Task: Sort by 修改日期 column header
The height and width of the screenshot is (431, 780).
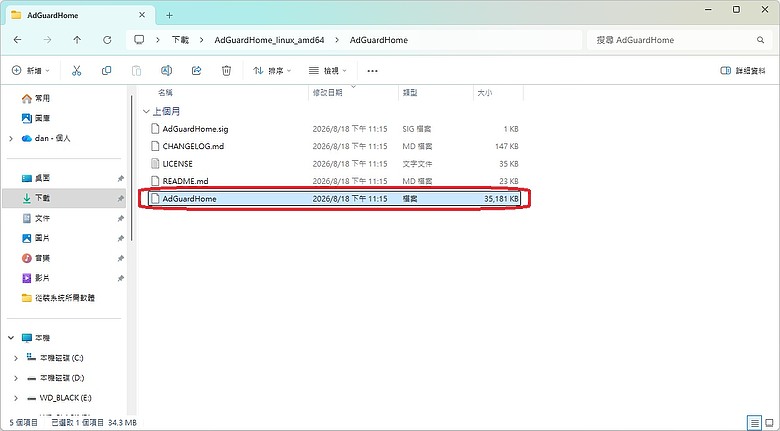Action: (x=327, y=93)
